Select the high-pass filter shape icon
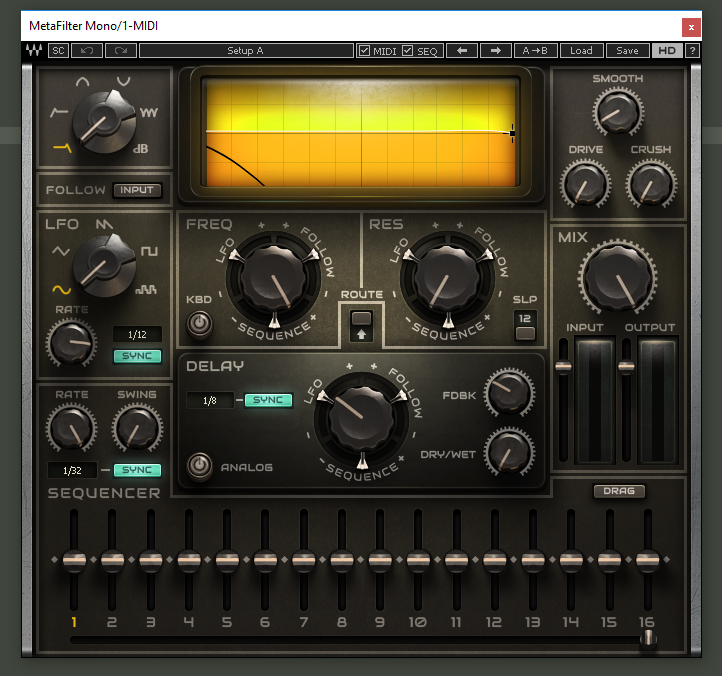722x676 pixels. pos(58,112)
